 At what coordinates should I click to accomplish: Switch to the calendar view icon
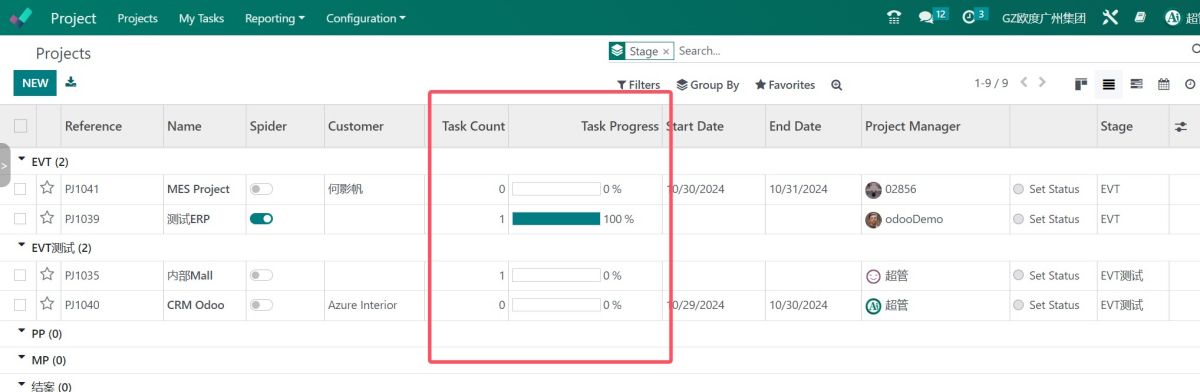click(x=1163, y=84)
